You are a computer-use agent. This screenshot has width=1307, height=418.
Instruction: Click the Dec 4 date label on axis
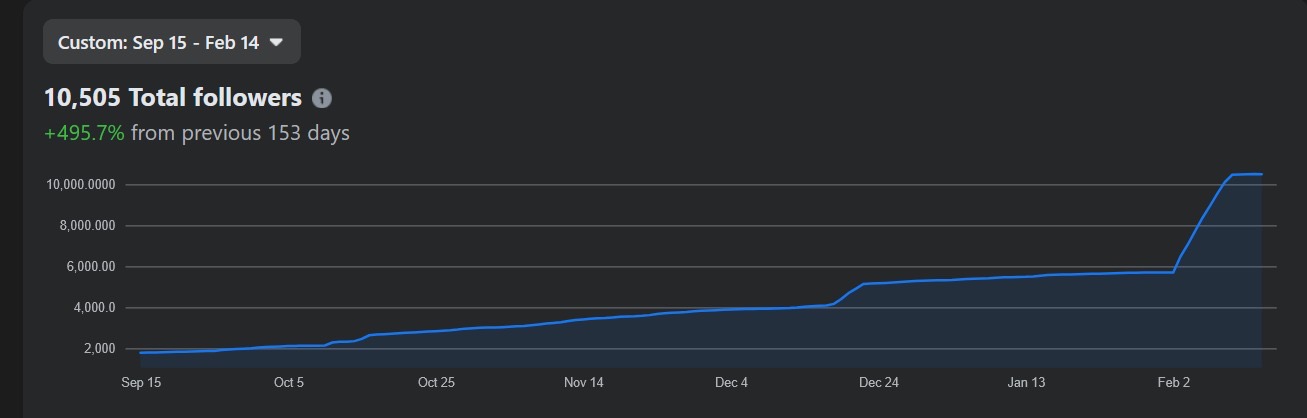(731, 382)
